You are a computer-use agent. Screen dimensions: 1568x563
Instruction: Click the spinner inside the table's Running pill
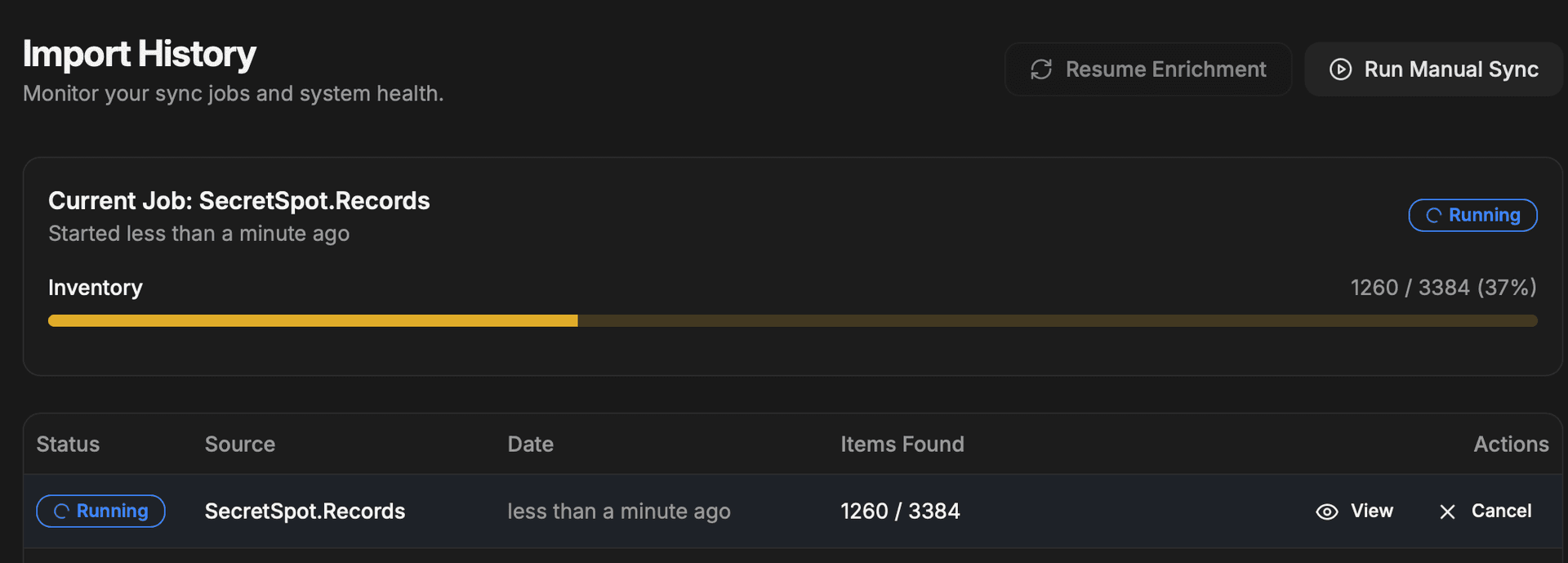coord(60,511)
